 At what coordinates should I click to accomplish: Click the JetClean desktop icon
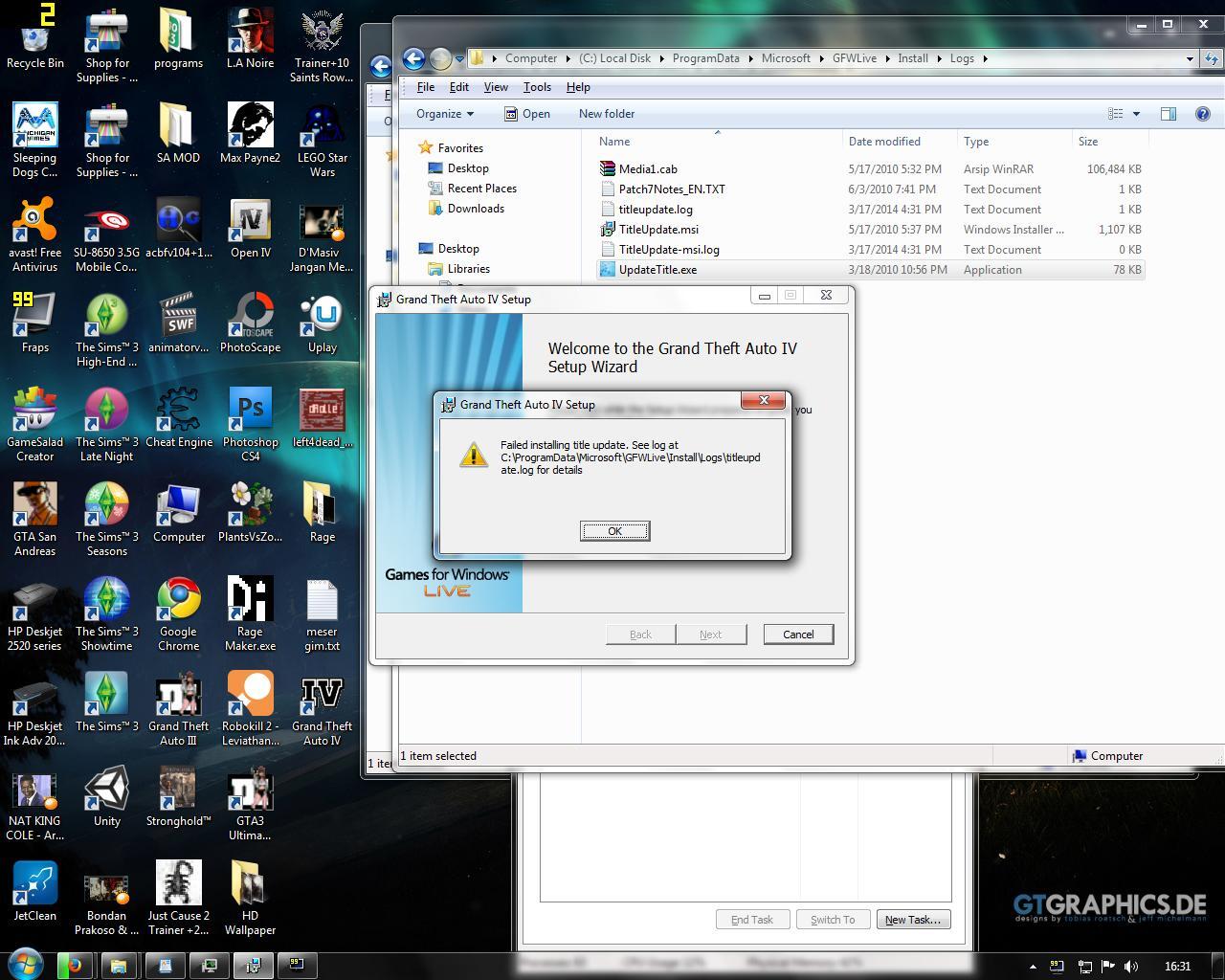35,891
